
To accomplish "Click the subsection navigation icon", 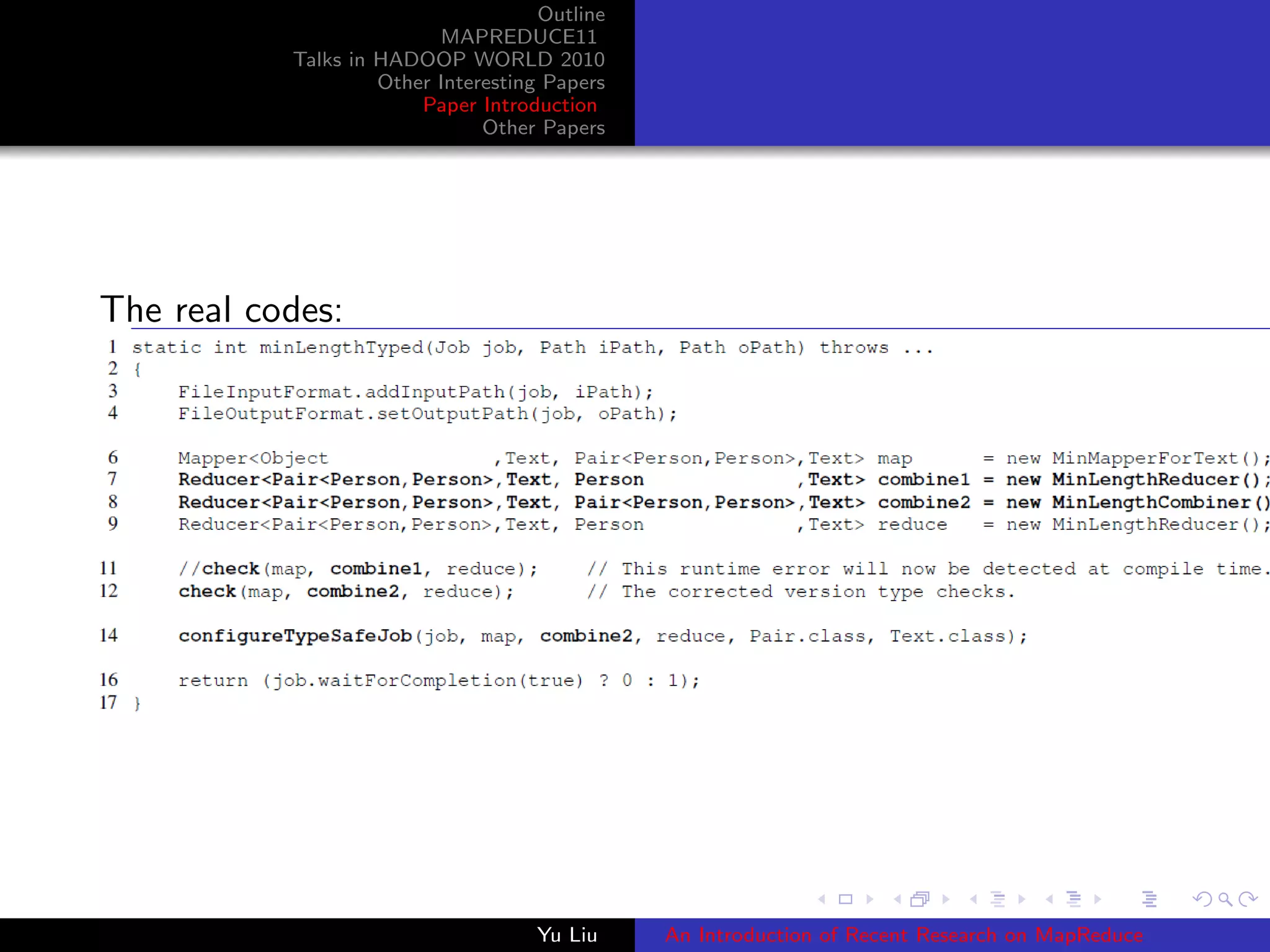I will 998,899.
